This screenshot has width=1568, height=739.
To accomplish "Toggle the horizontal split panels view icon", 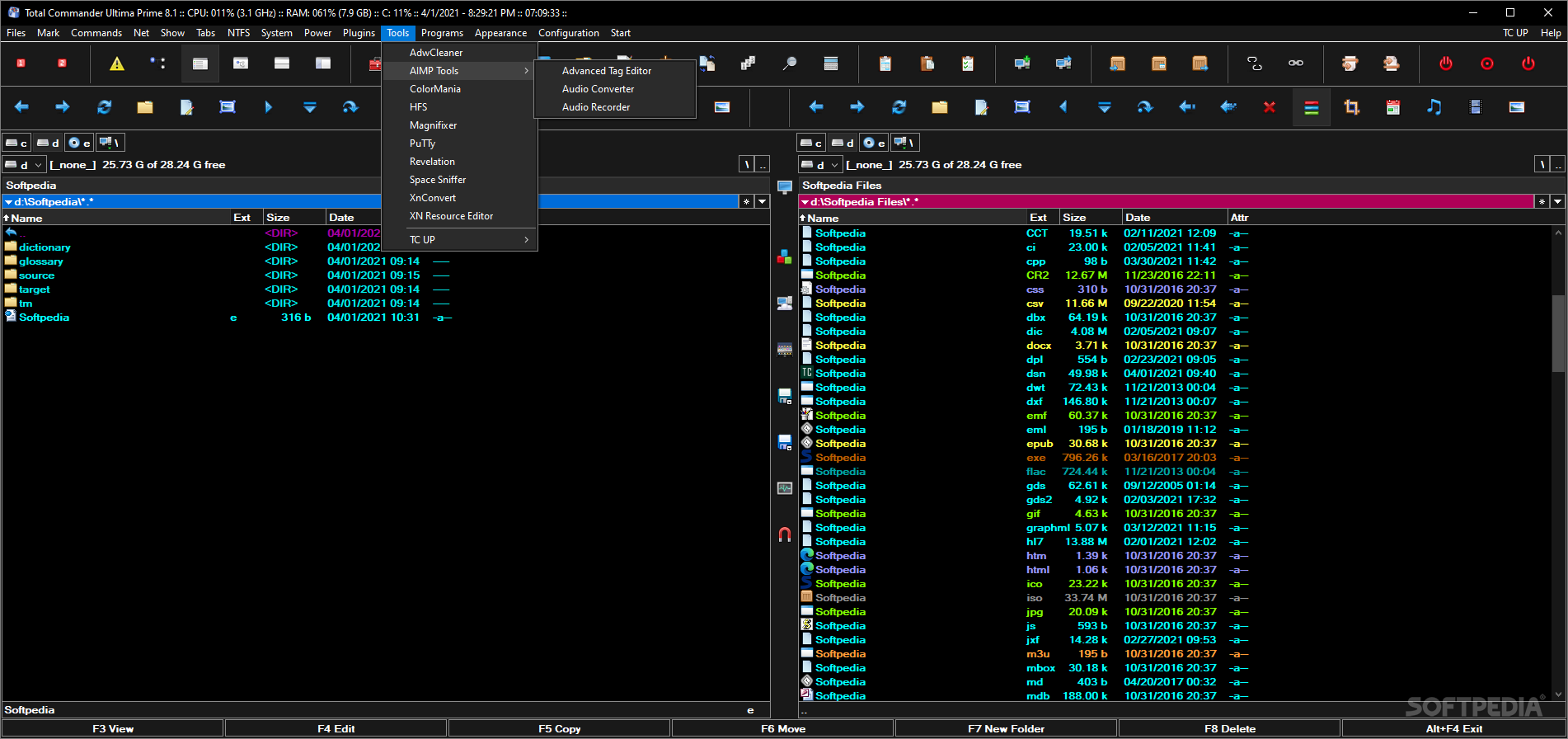I will [x=282, y=64].
